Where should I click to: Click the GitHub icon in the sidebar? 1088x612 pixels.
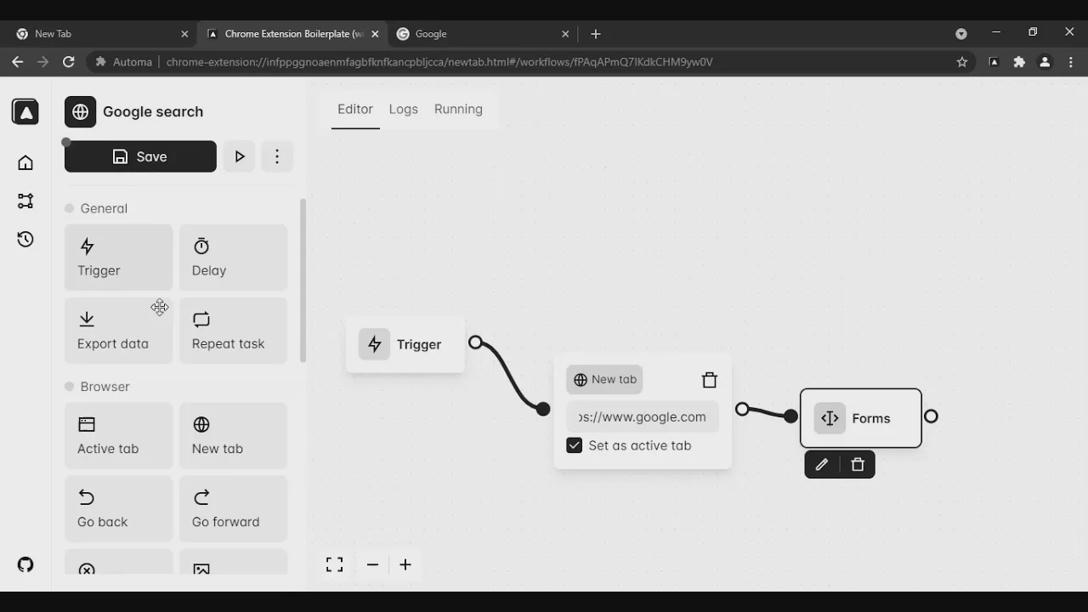[x=25, y=565]
